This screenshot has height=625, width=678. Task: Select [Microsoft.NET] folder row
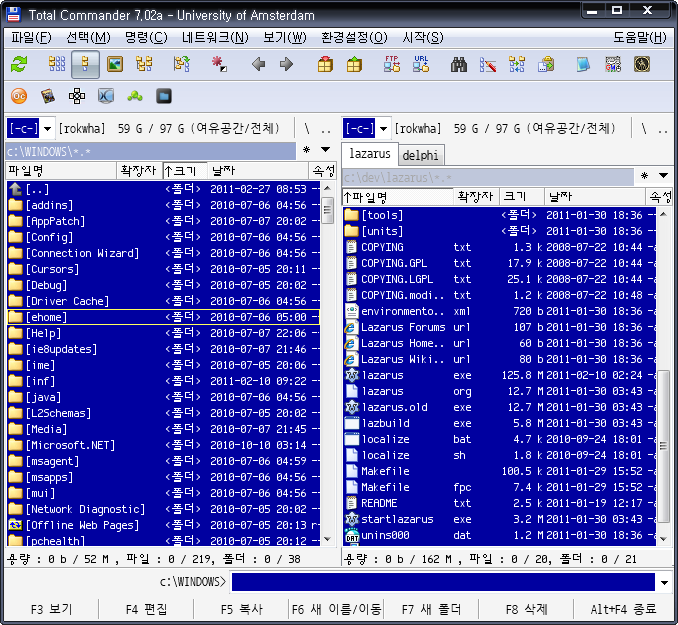(163, 445)
